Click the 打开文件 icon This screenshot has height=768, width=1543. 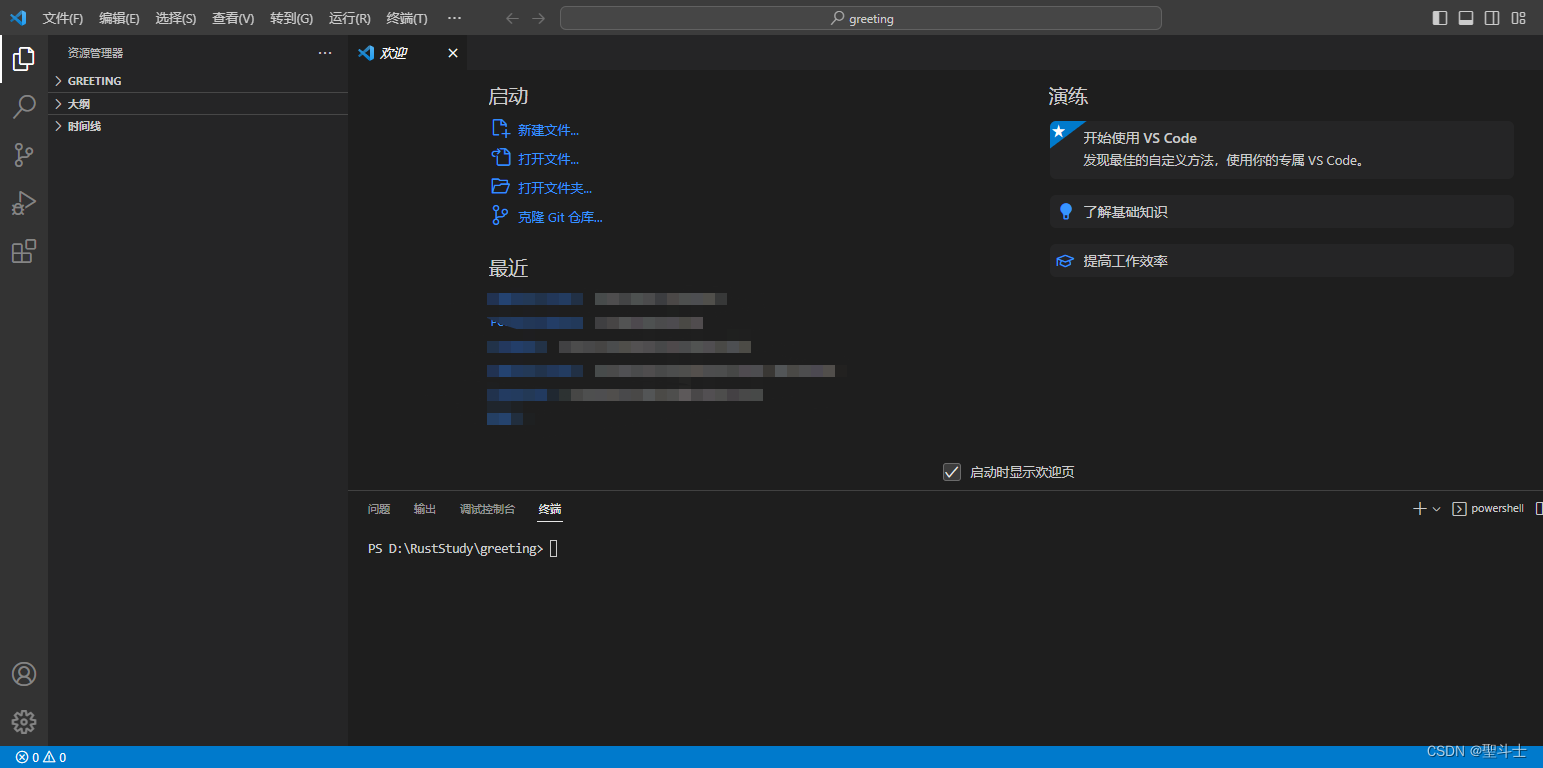(501, 158)
